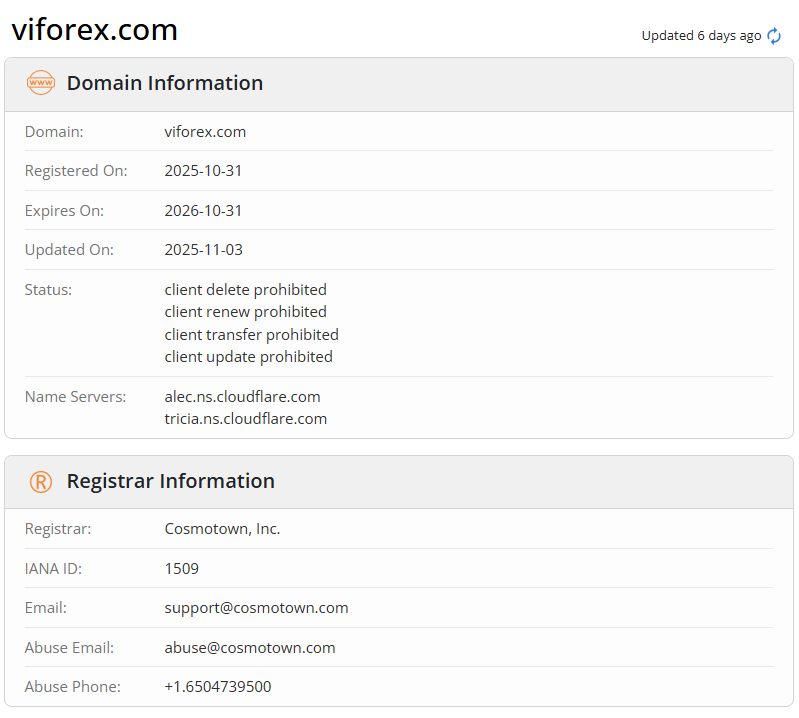Click the alec.ns.cloudflare.com name server
The width and height of the screenshot is (799, 718).
(242, 397)
